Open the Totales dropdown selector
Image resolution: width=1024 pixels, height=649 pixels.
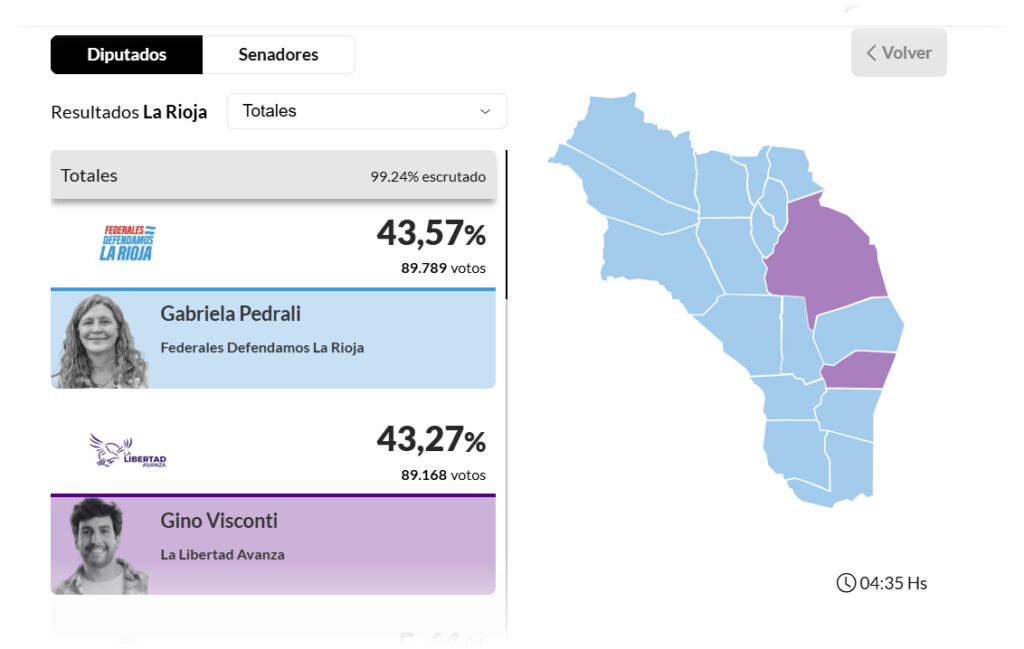366,111
